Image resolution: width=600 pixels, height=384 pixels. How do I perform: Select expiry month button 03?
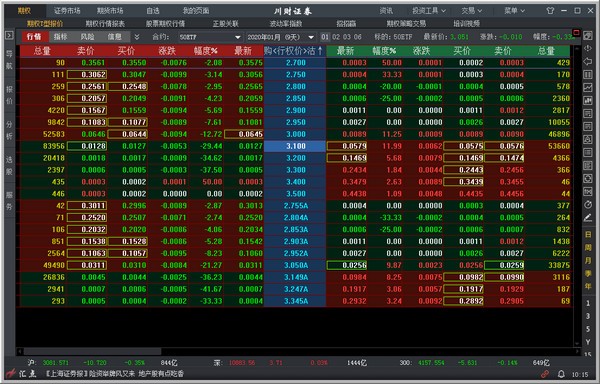pos(347,37)
